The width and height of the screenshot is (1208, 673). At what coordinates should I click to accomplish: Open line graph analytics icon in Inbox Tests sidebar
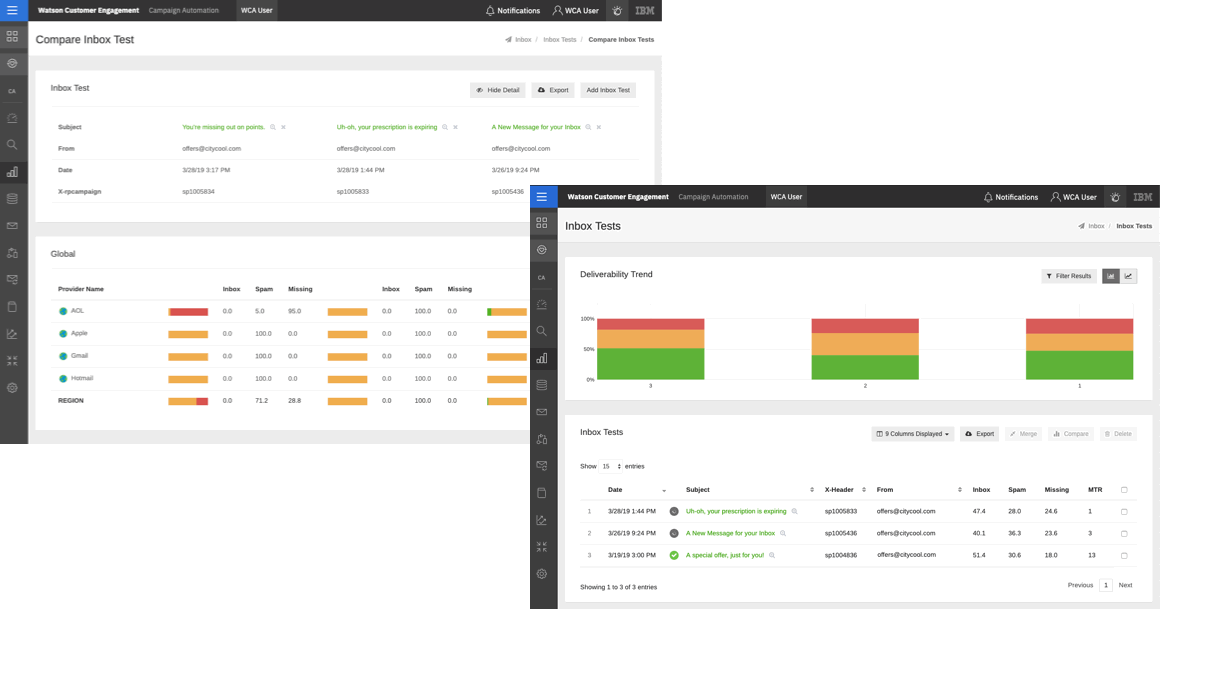tap(542, 520)
